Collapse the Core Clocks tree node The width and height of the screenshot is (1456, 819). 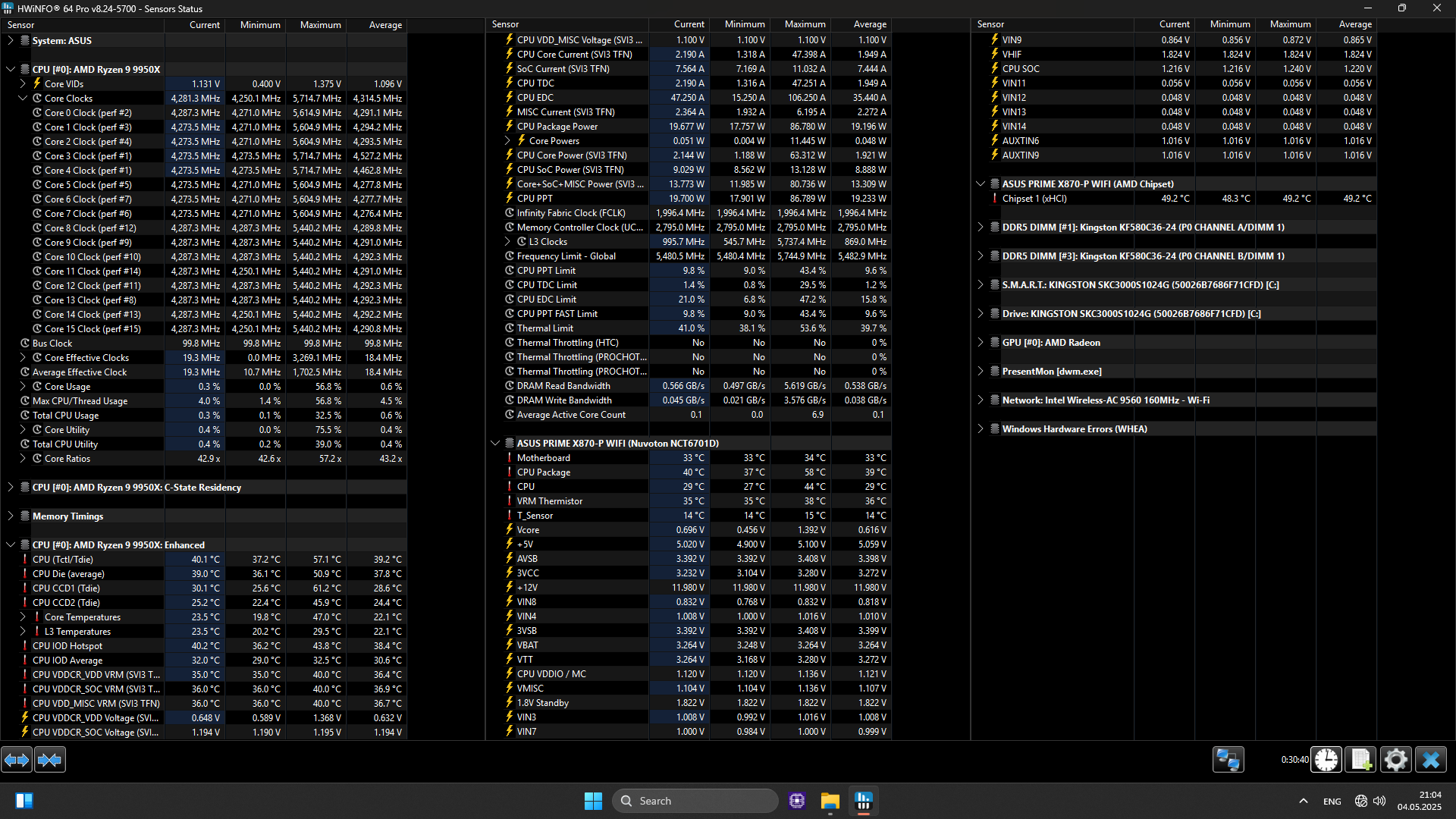click(x=23, y=99)
